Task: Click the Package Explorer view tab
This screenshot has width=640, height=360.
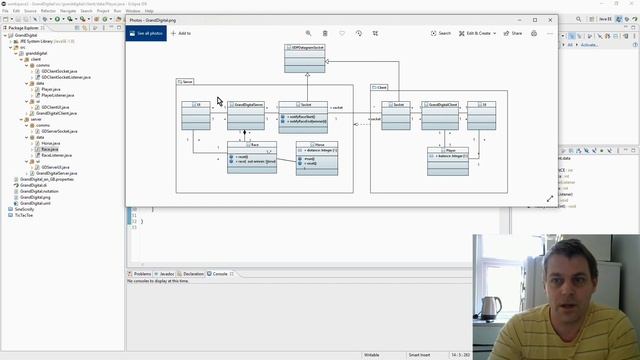Action: click(23, 28)
